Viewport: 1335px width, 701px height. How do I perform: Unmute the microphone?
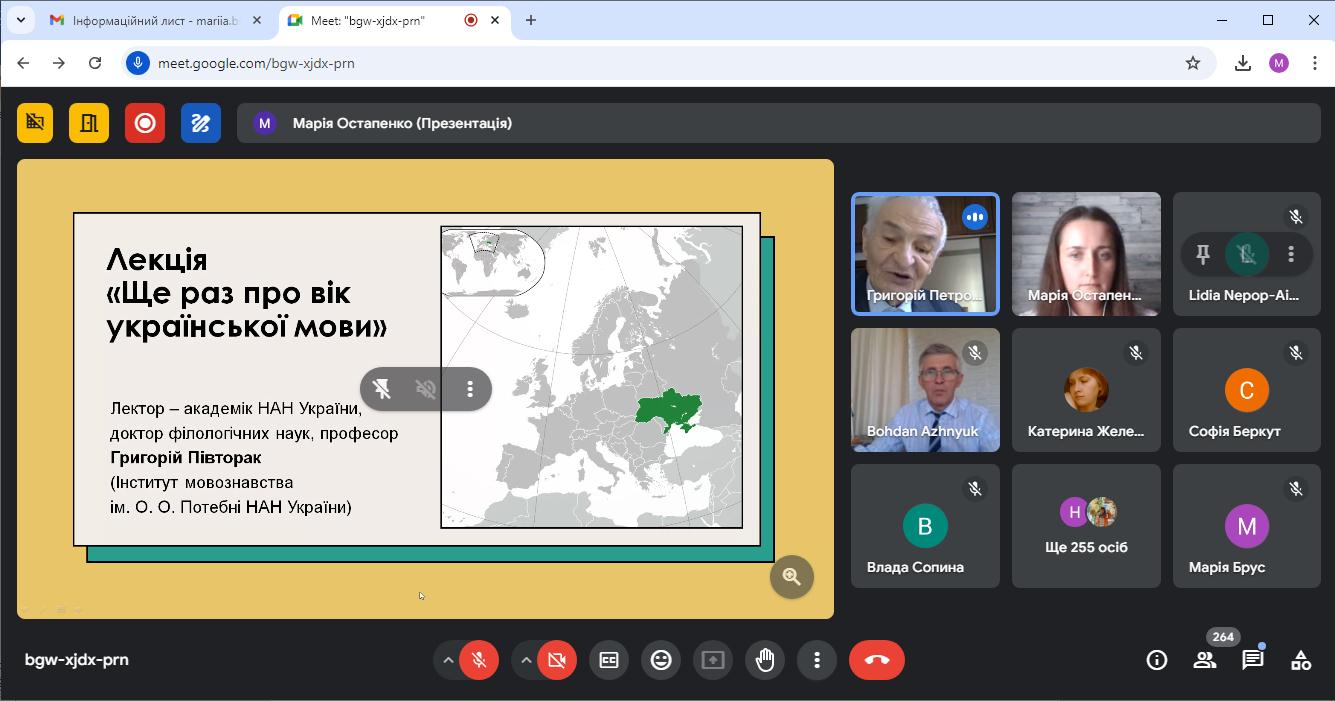pos(480,660)
